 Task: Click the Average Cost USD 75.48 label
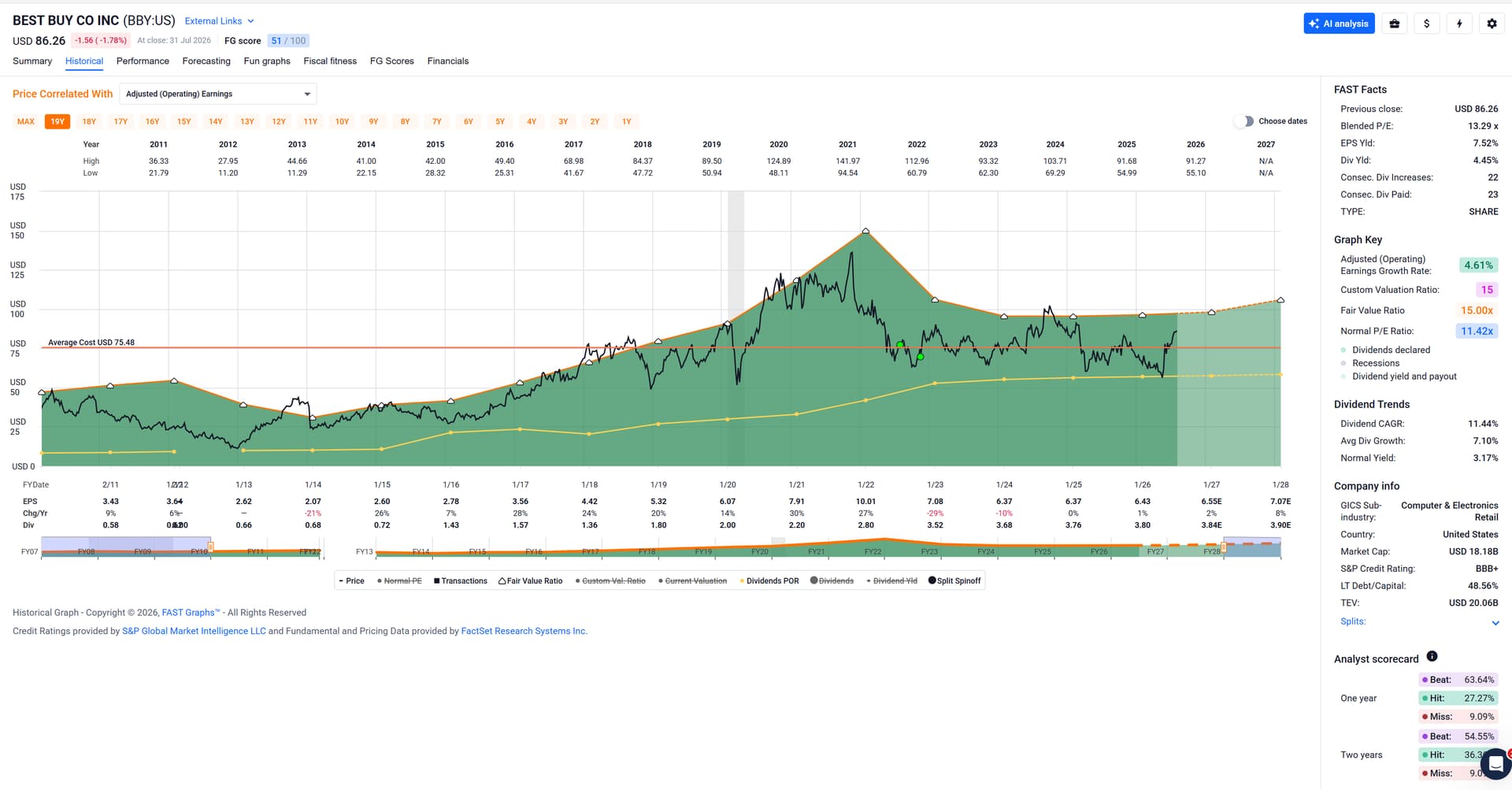[x=91, y=343]
